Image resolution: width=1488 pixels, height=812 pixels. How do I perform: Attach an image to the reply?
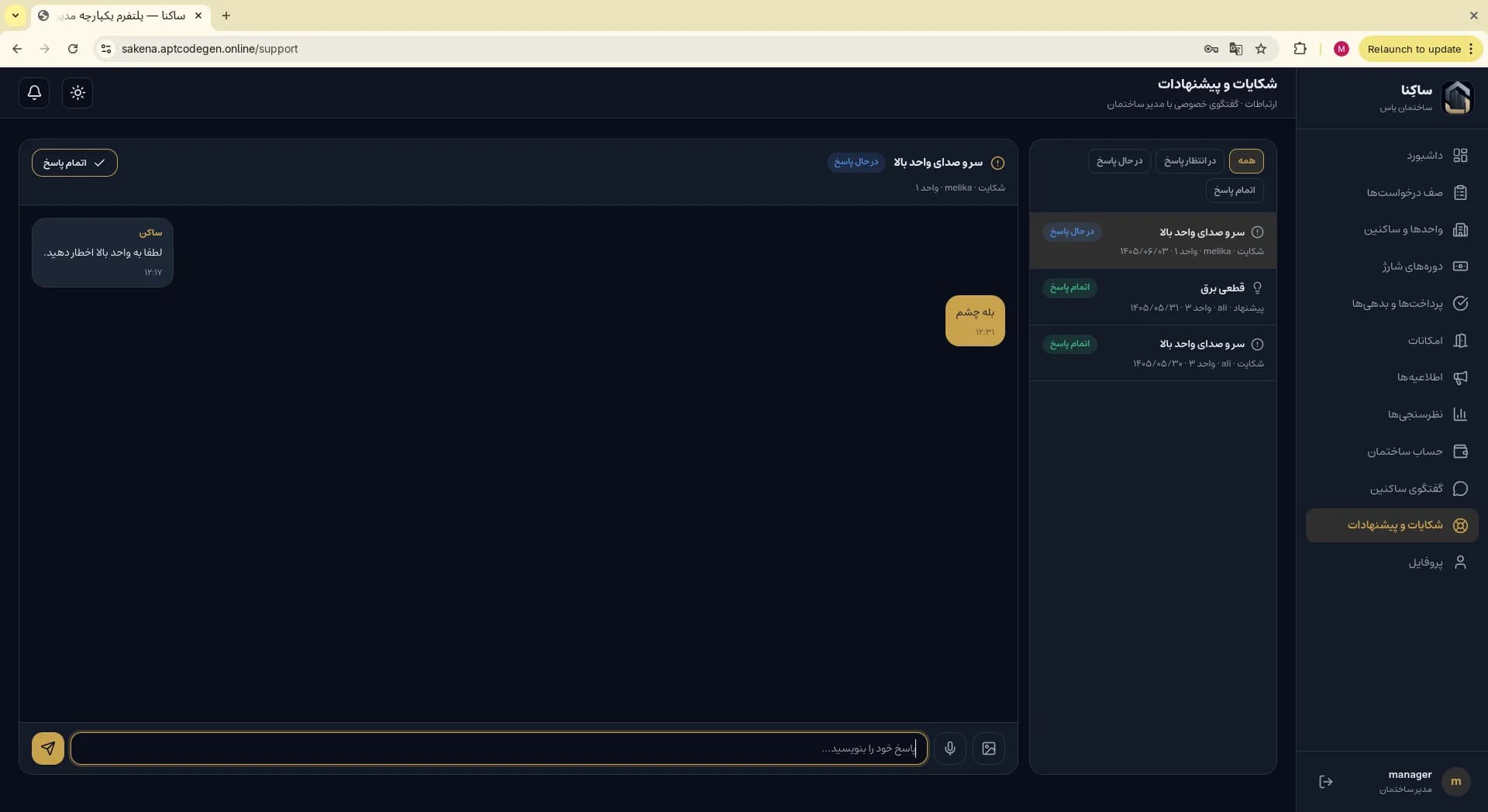click(989, 748)
